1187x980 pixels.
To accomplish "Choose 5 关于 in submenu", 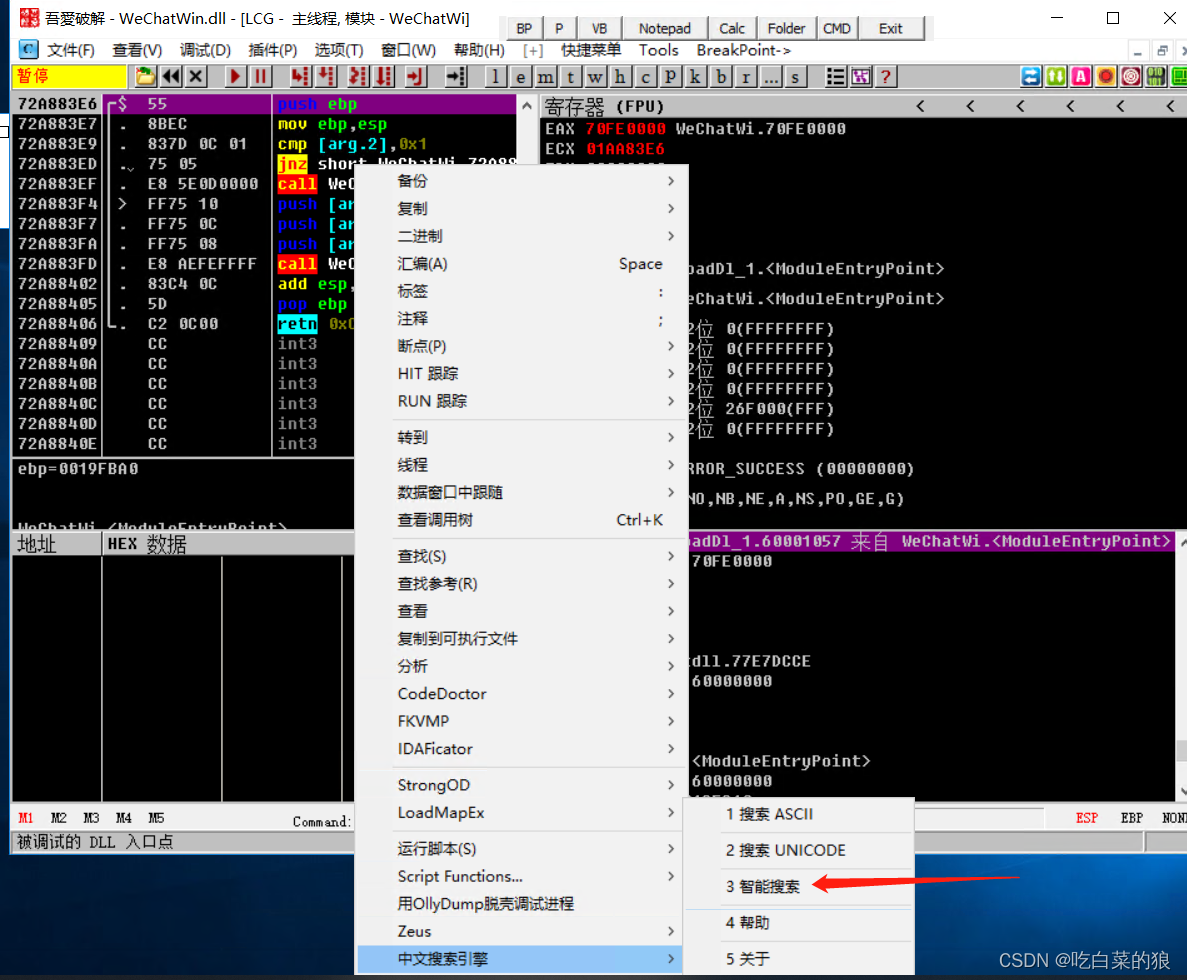I will coord(799,959).
